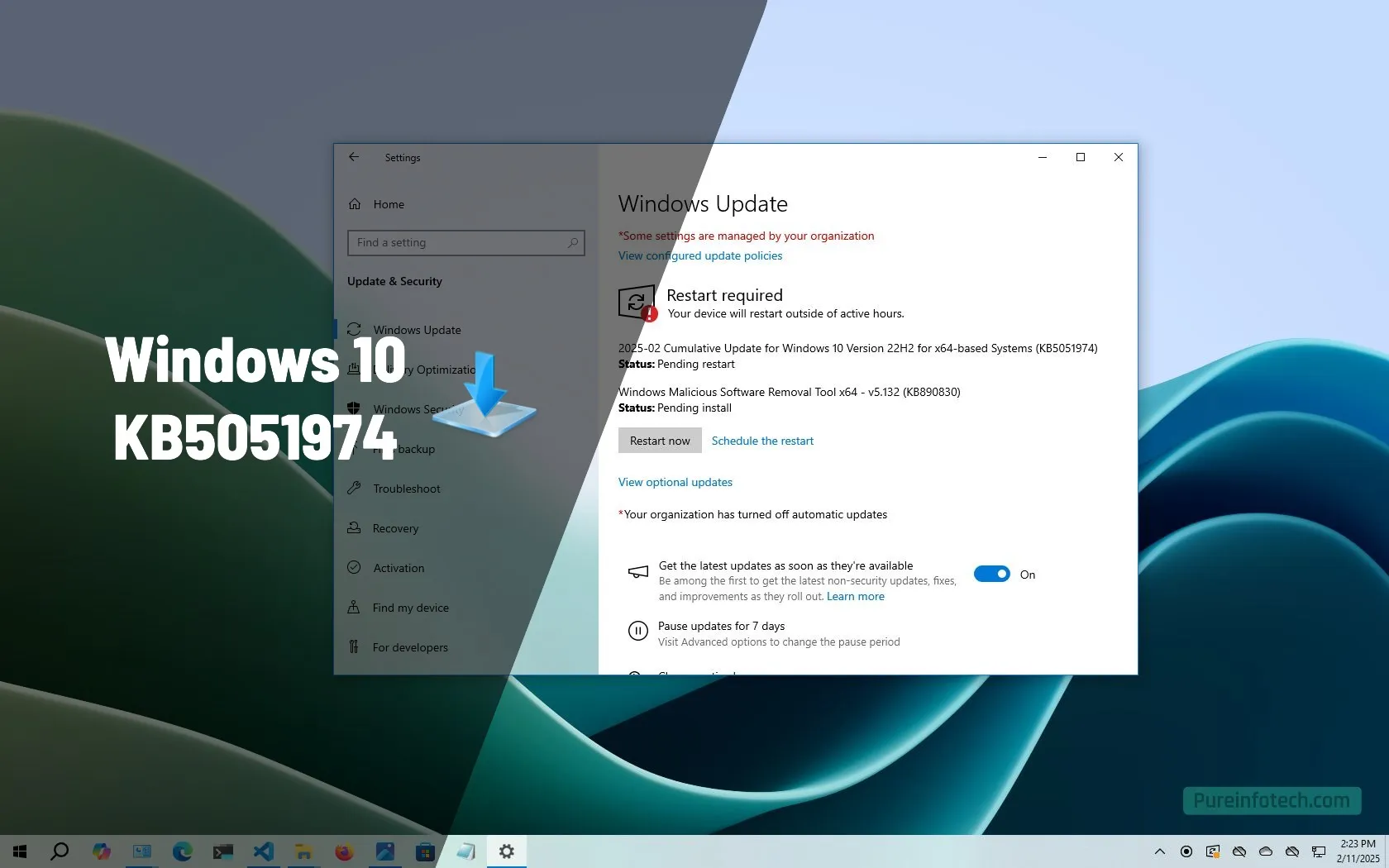Open the Schedule the restart link

[762, 441]
